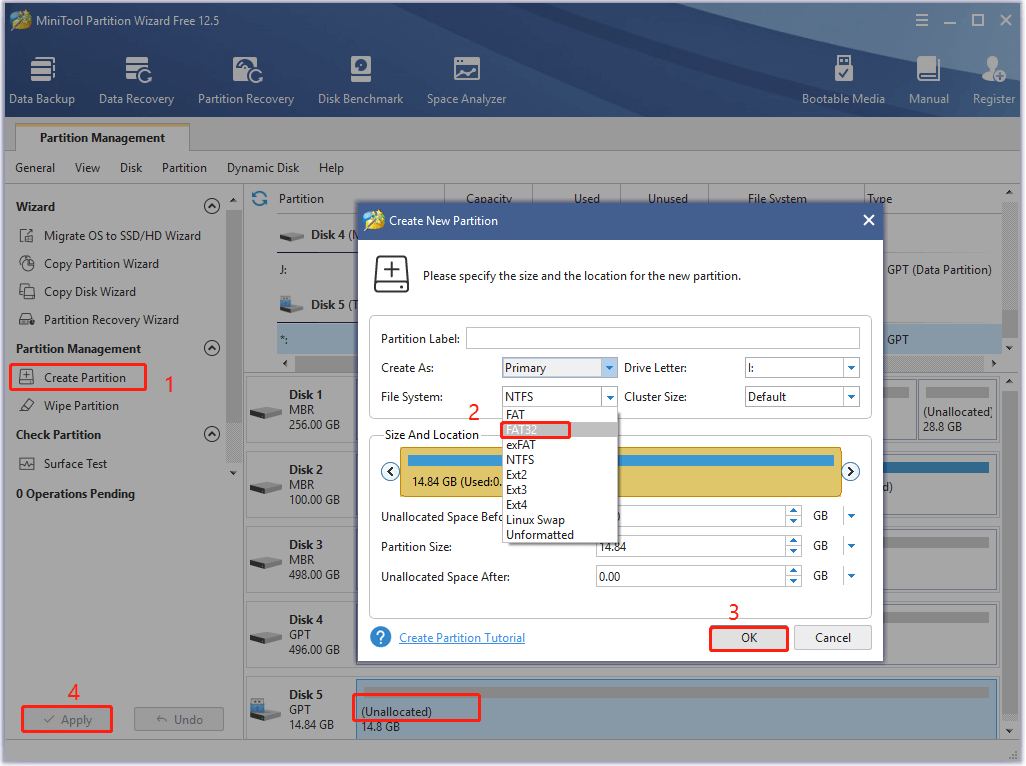Click the help question mark icon in dialog

pyautogui.click(x=381, y=637)
